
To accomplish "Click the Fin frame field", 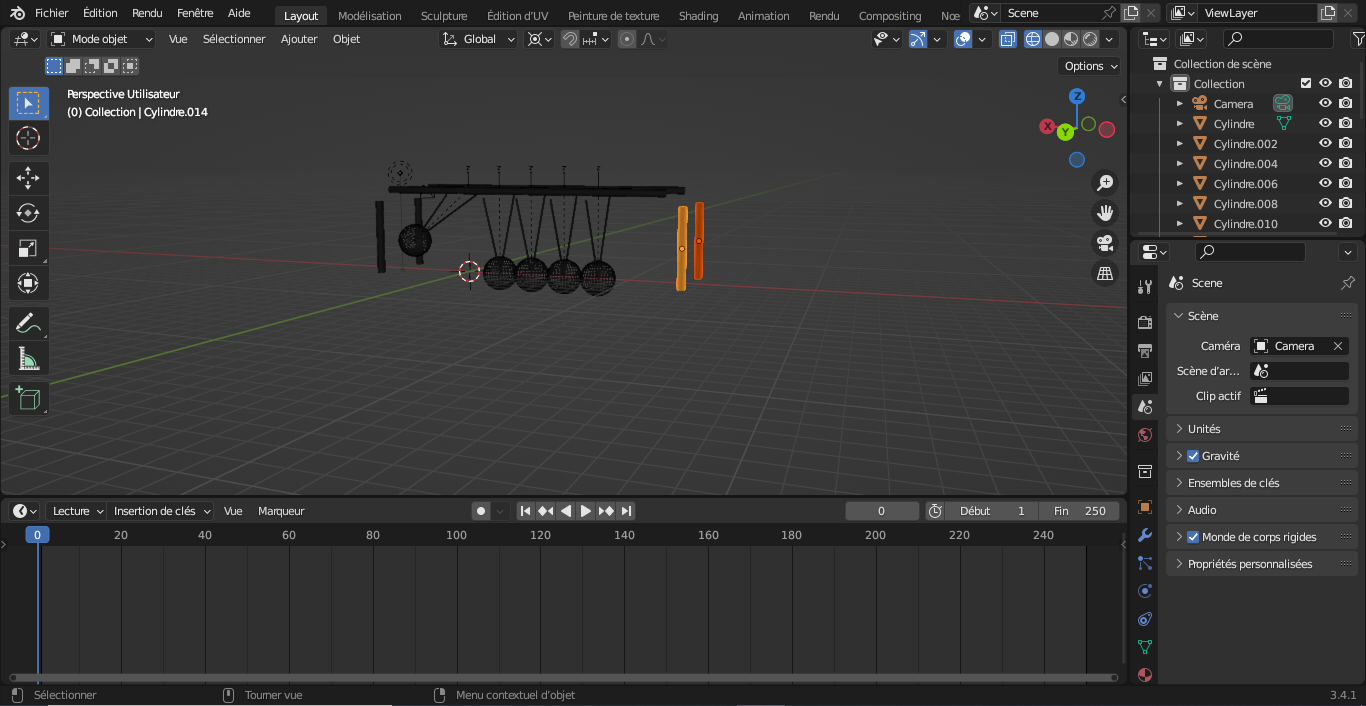I will 1081,511.
